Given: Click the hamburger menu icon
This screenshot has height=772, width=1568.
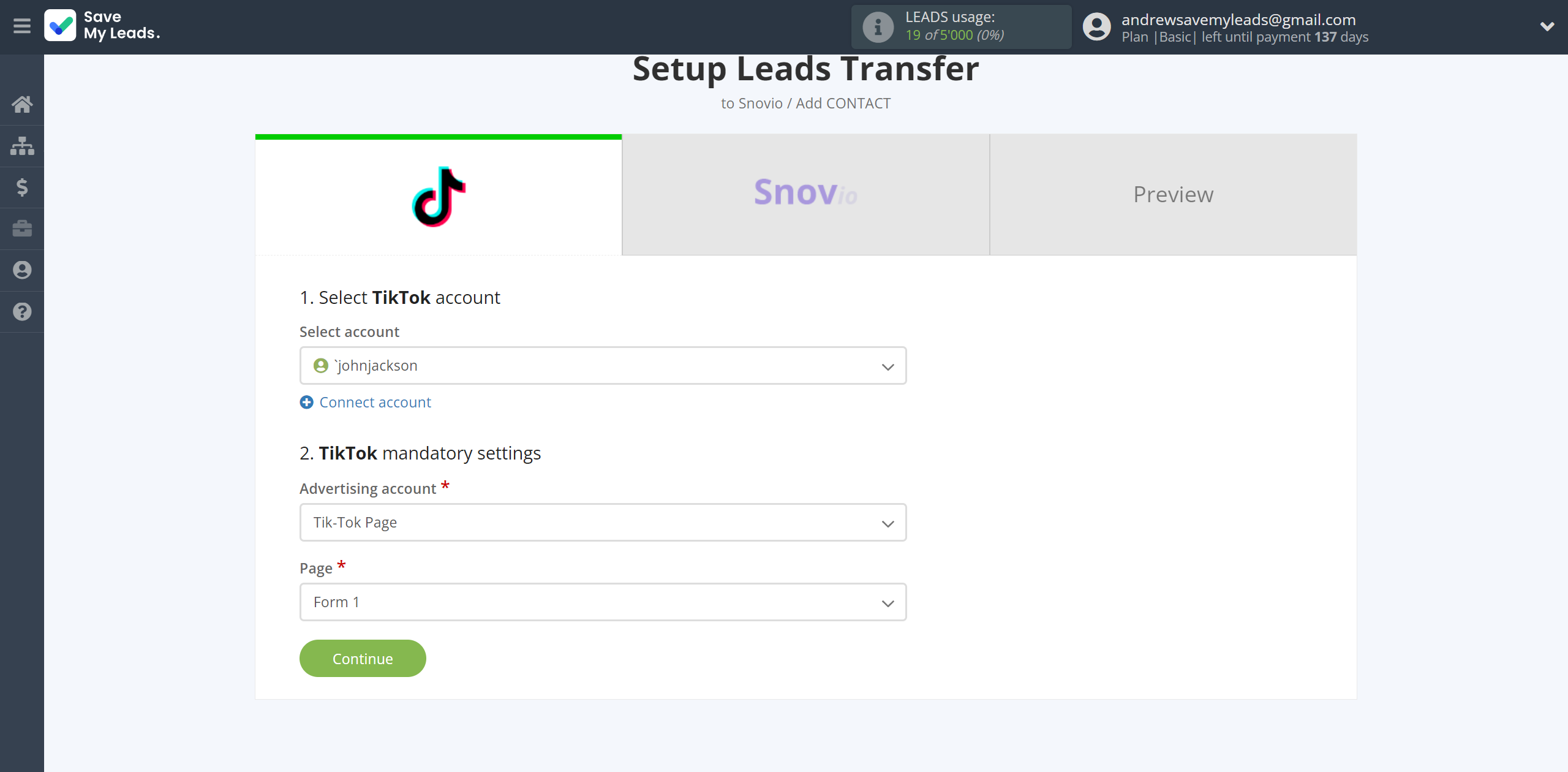Looking at the screenshot, I should point(22,26).
